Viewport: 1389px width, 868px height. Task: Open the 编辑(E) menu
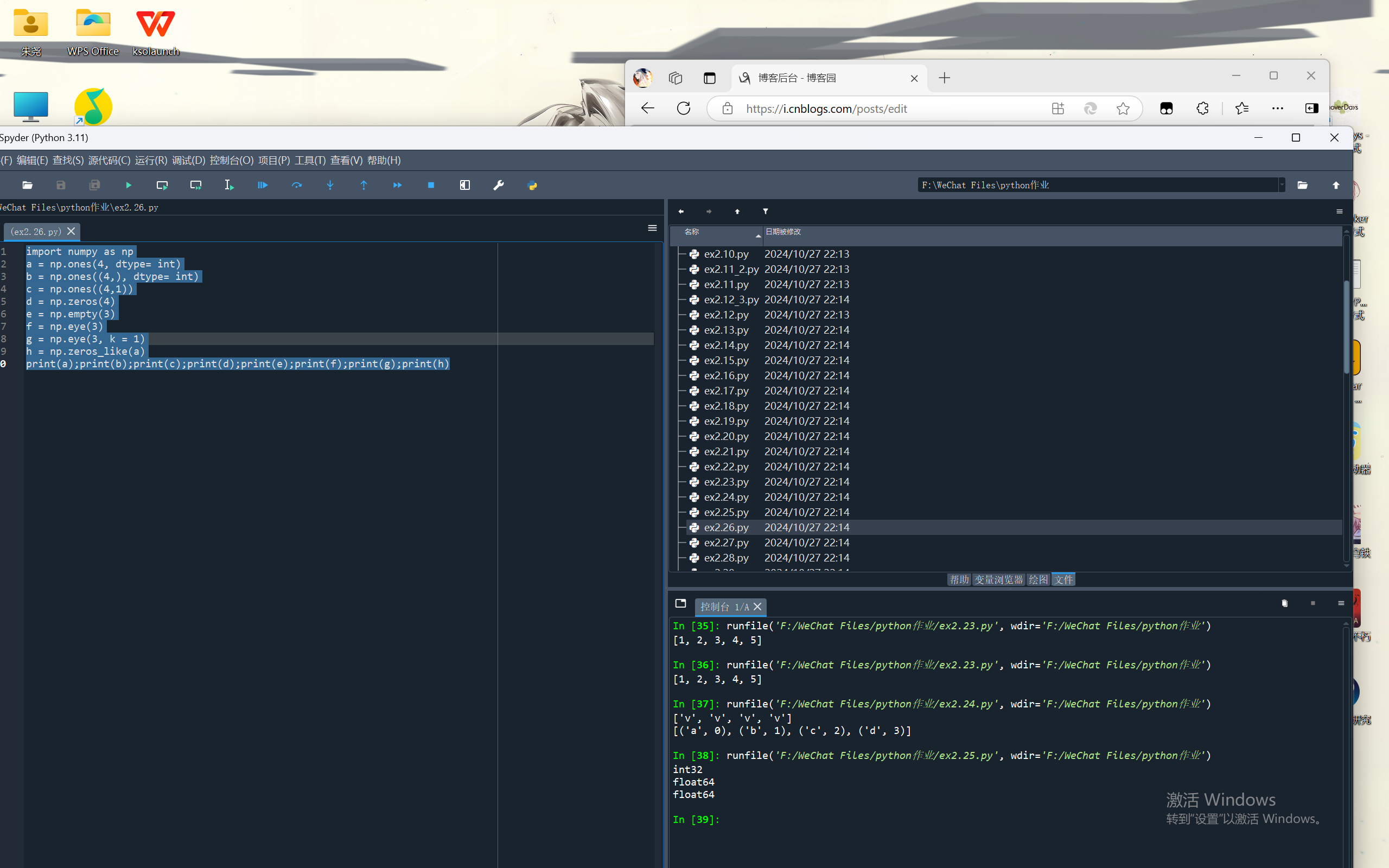pos(32,160)
